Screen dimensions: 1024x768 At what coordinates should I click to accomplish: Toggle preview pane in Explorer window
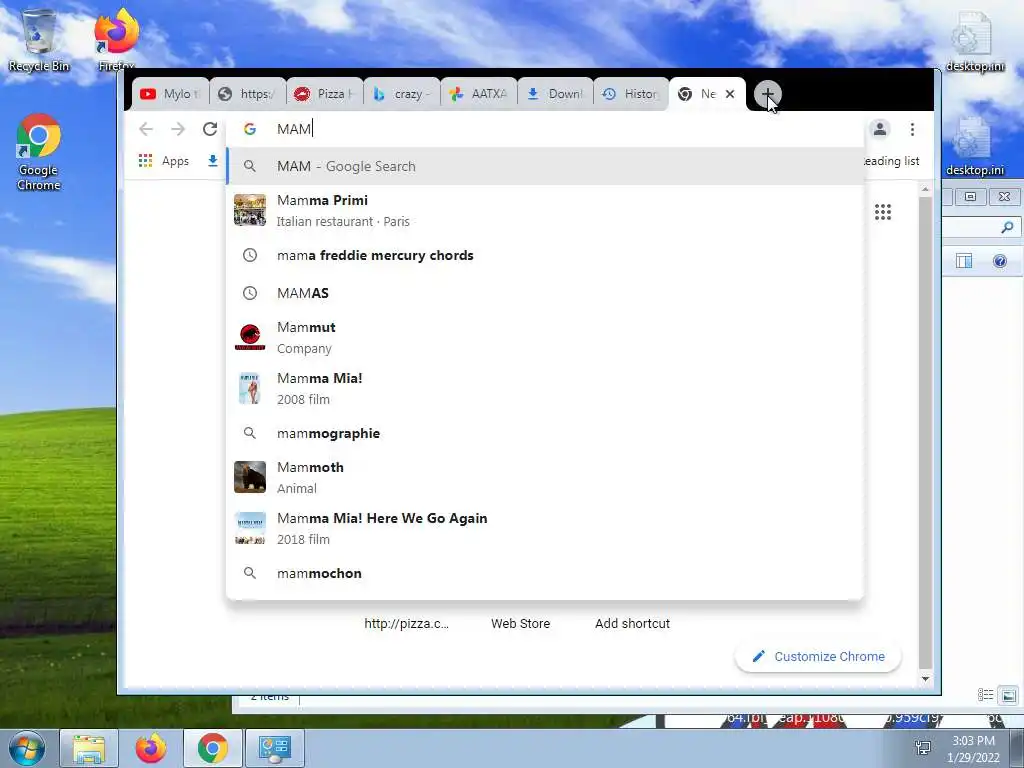pos(964,261)
